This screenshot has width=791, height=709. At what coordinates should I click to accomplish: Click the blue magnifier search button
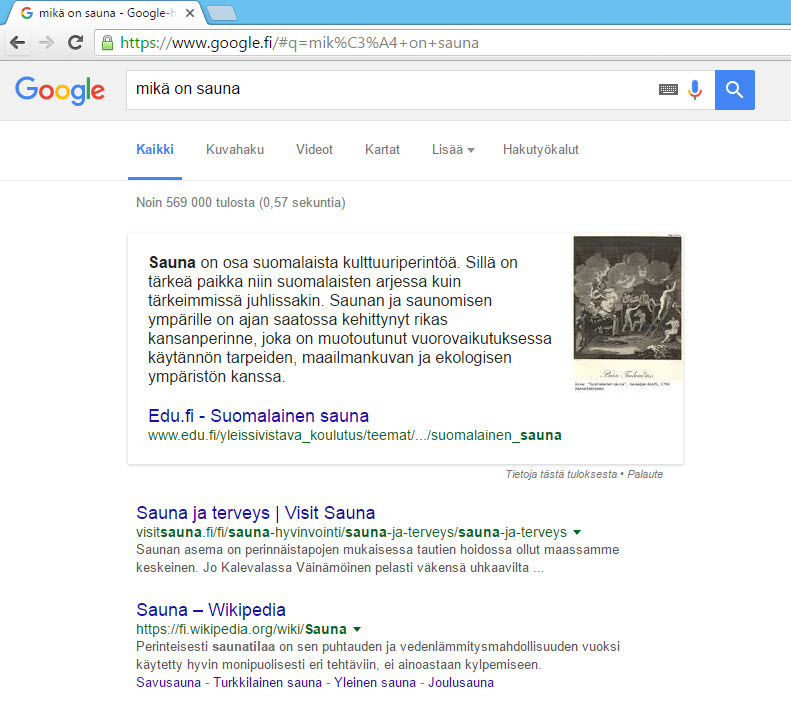734,90
